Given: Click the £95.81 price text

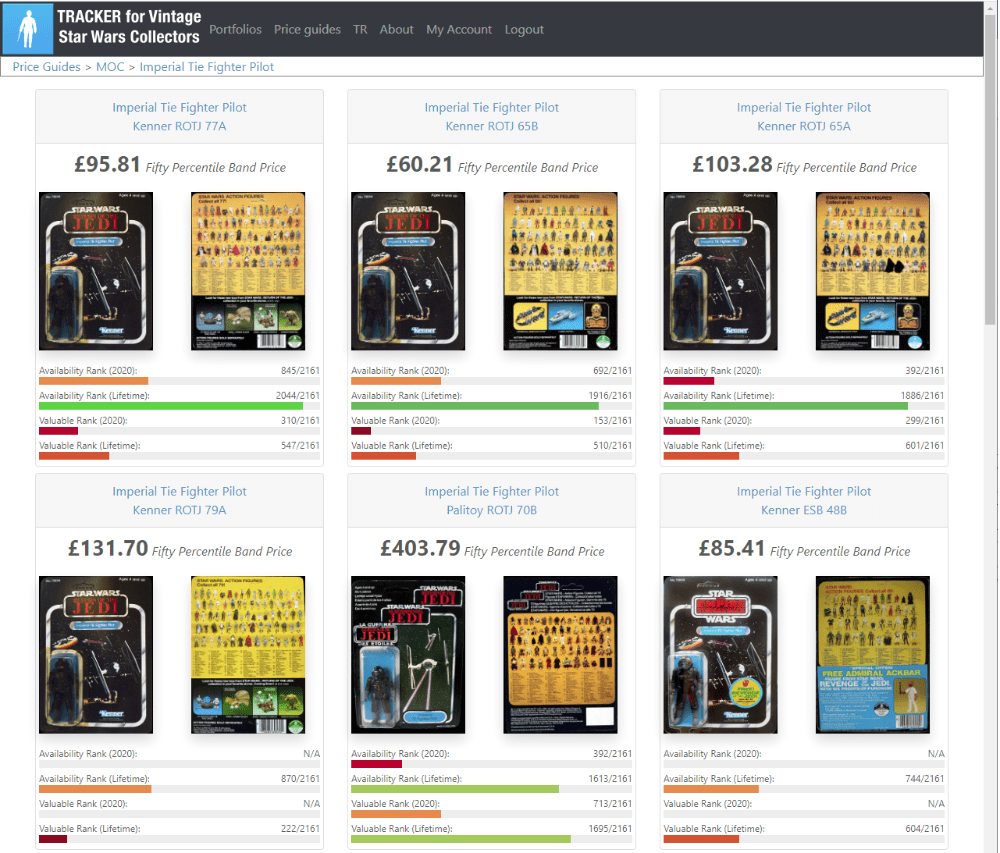Looking at the screenshot, I should click(107, 164).
